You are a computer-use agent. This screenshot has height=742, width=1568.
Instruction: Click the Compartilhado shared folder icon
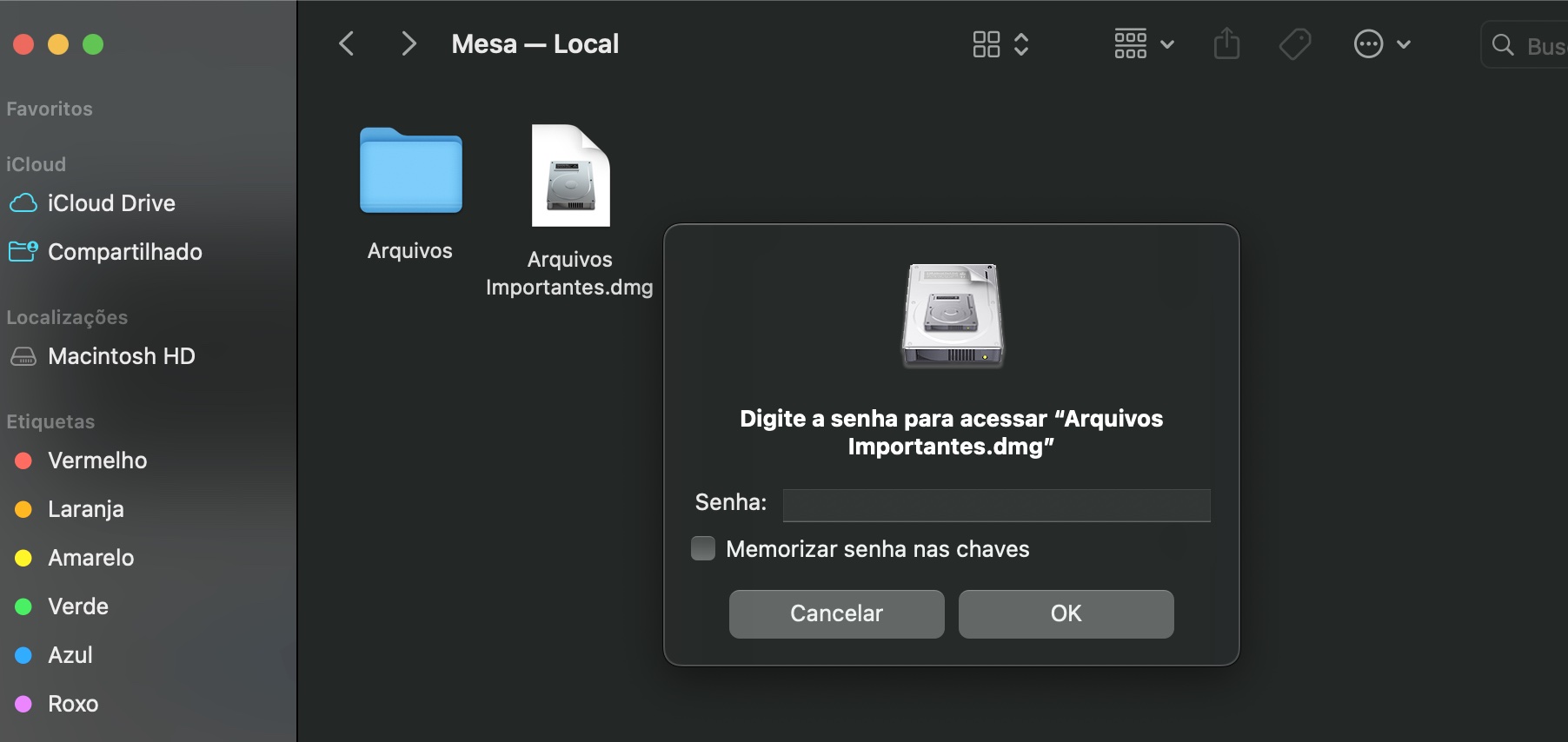point(23,252)
